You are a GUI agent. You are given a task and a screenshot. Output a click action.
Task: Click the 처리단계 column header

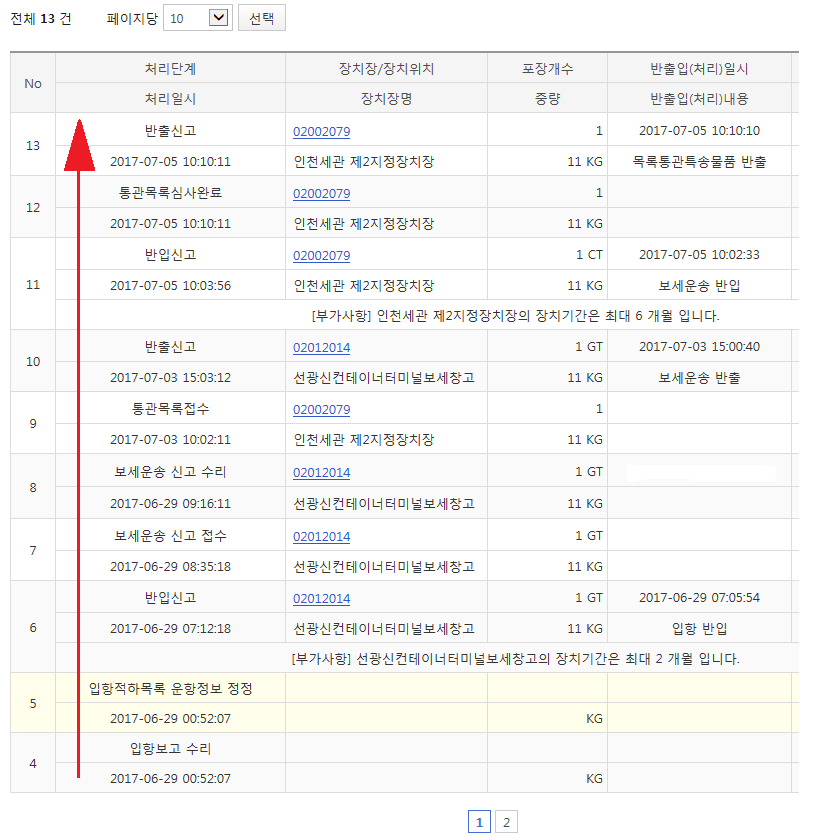pos(170,67)
